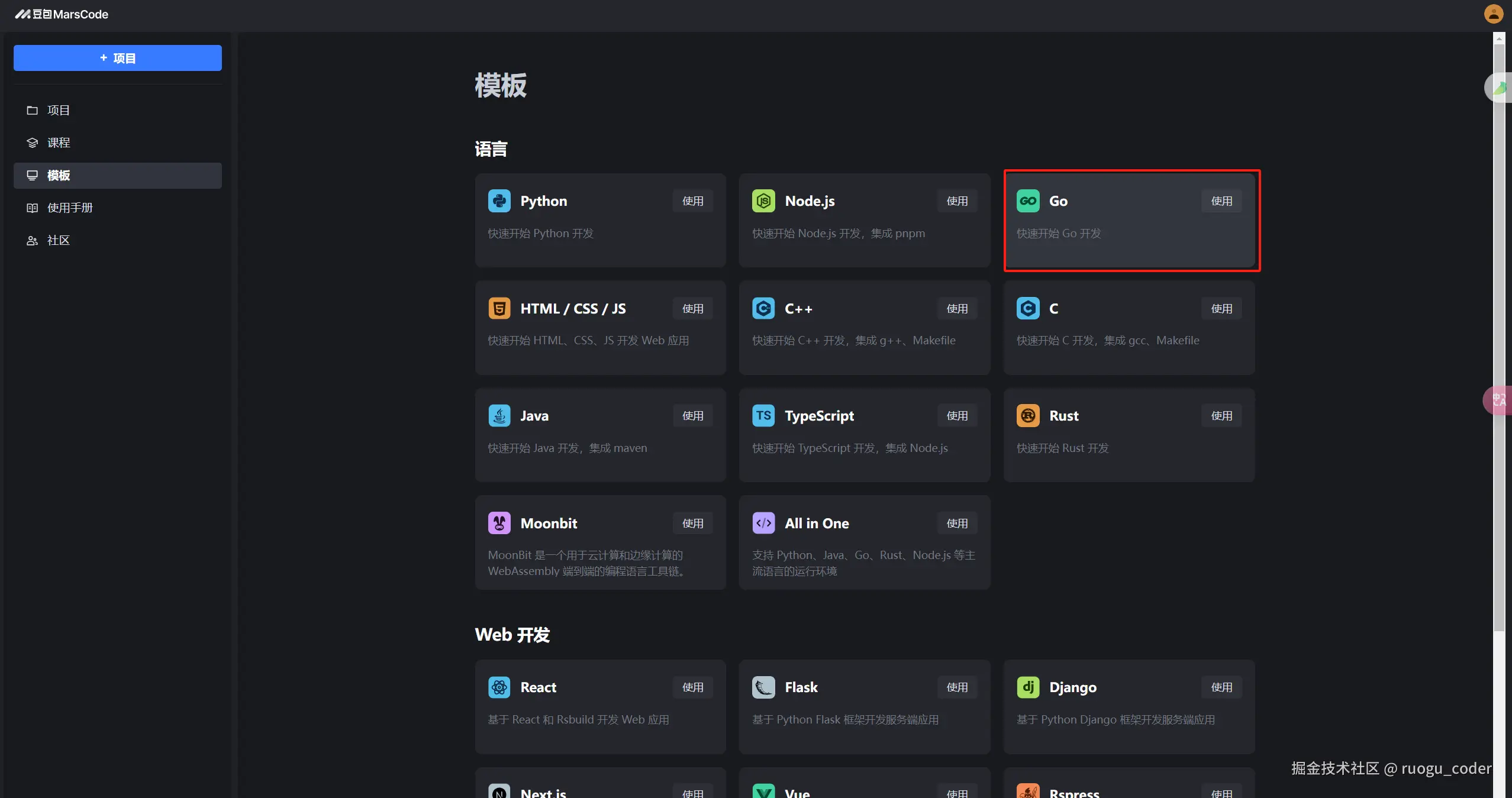Open user avatar in top-right corner
Viewport: 1512px width, 798px height.
[x=1493, y=14]
